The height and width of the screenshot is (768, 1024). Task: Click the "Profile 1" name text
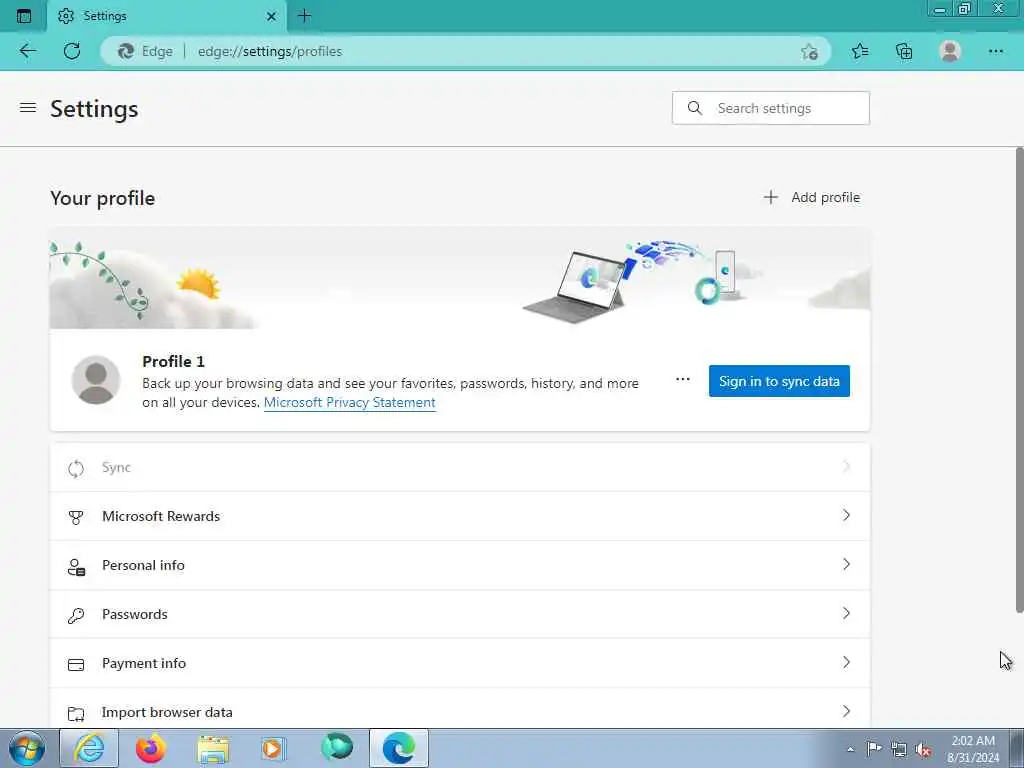[173, 361]
